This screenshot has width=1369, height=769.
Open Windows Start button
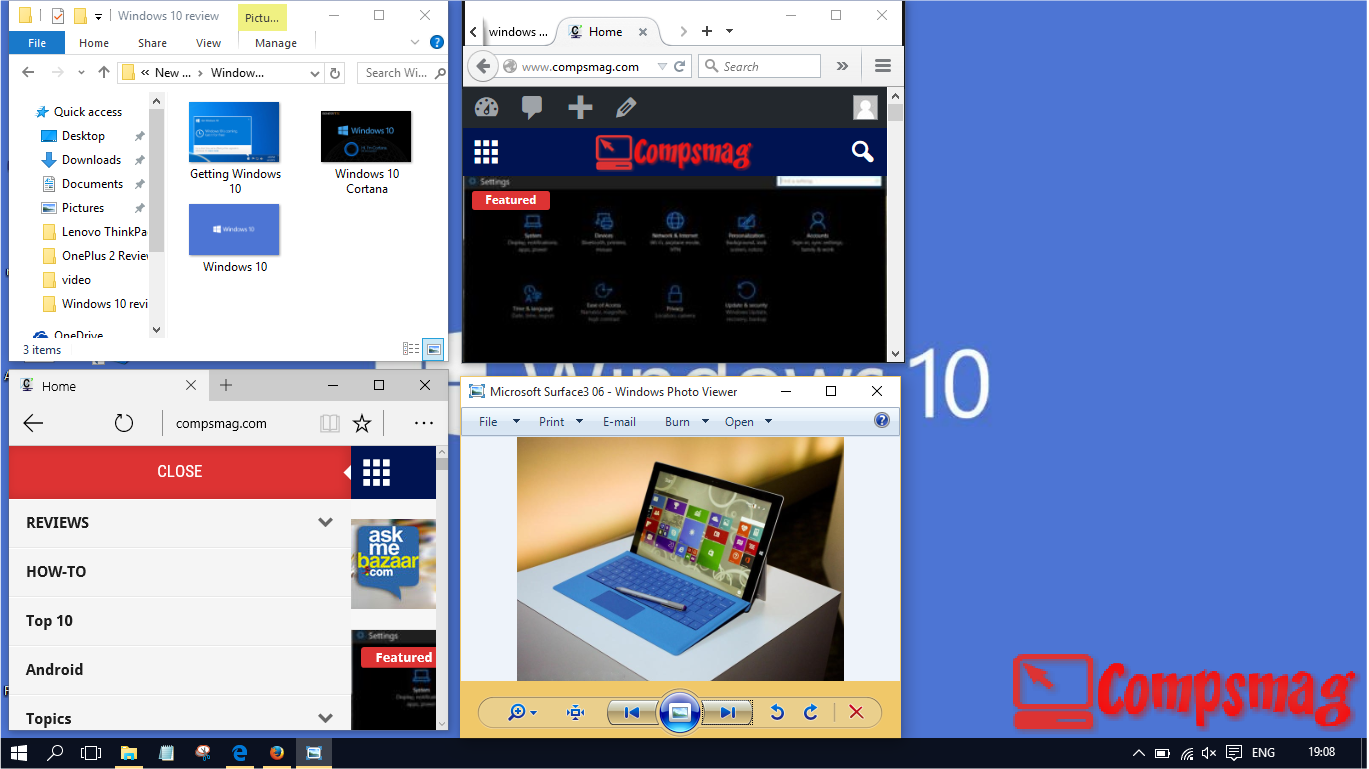pos(19,752)
